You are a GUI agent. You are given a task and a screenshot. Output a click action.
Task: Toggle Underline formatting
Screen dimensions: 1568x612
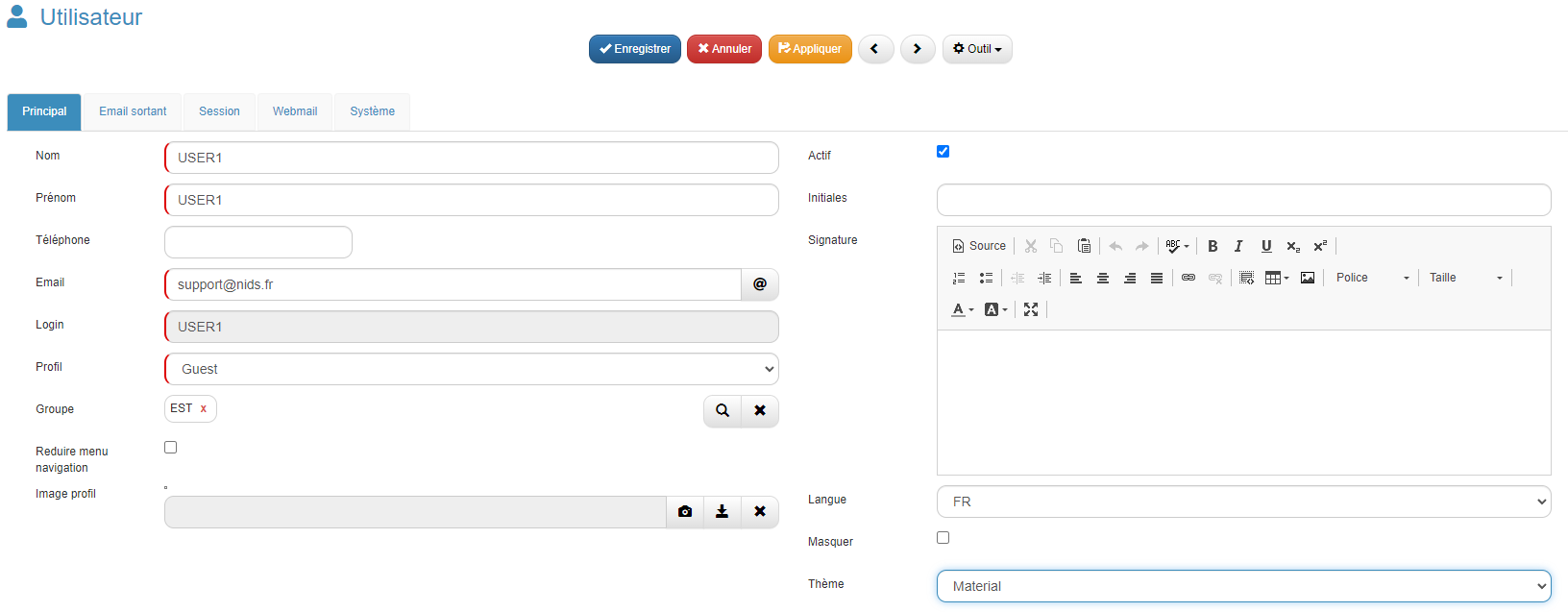point(1266,246)
